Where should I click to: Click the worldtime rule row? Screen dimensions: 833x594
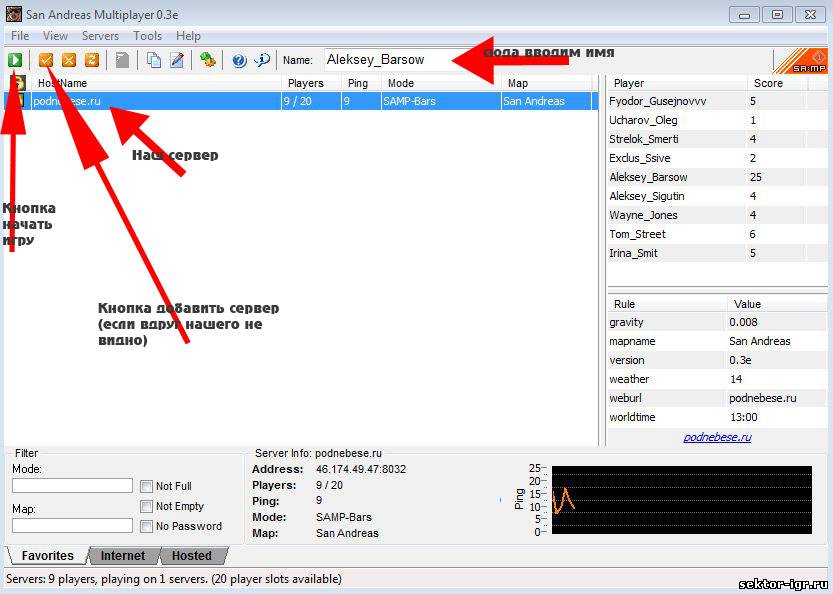point(717,417)
